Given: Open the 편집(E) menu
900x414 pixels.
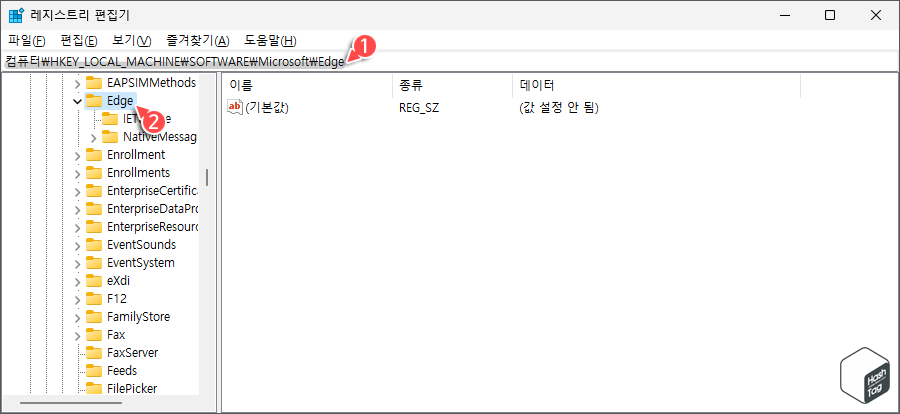Looking at the screenshot, I should (79, 41).
